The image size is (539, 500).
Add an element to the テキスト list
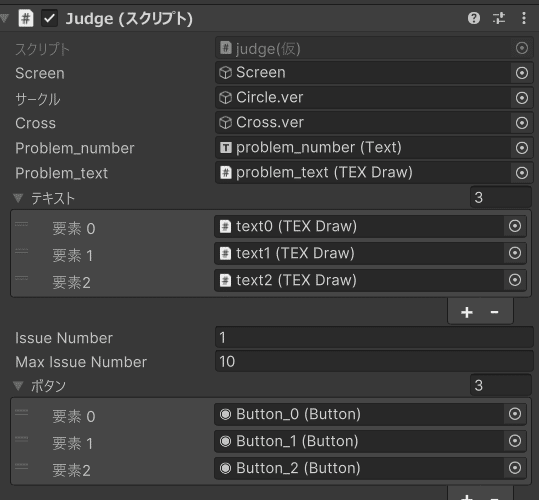pos(467,312)
